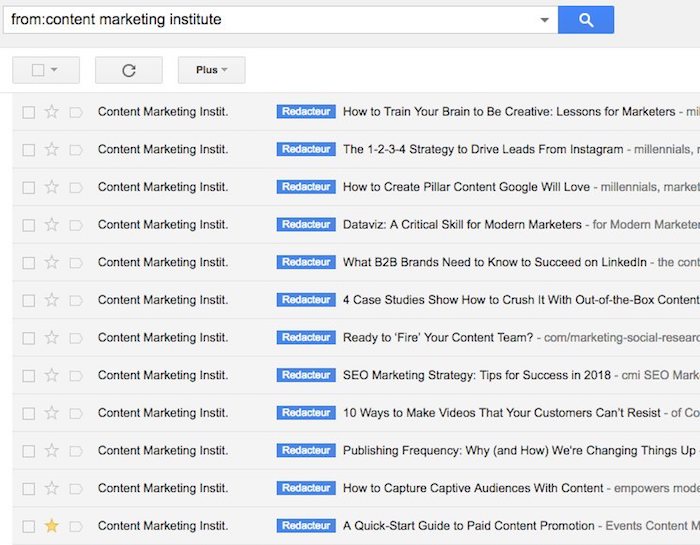Screen dimensions: 700x545
Task: Mark importance on the 'SEO Marketing Strategy' email
Action: coord(76,376)
